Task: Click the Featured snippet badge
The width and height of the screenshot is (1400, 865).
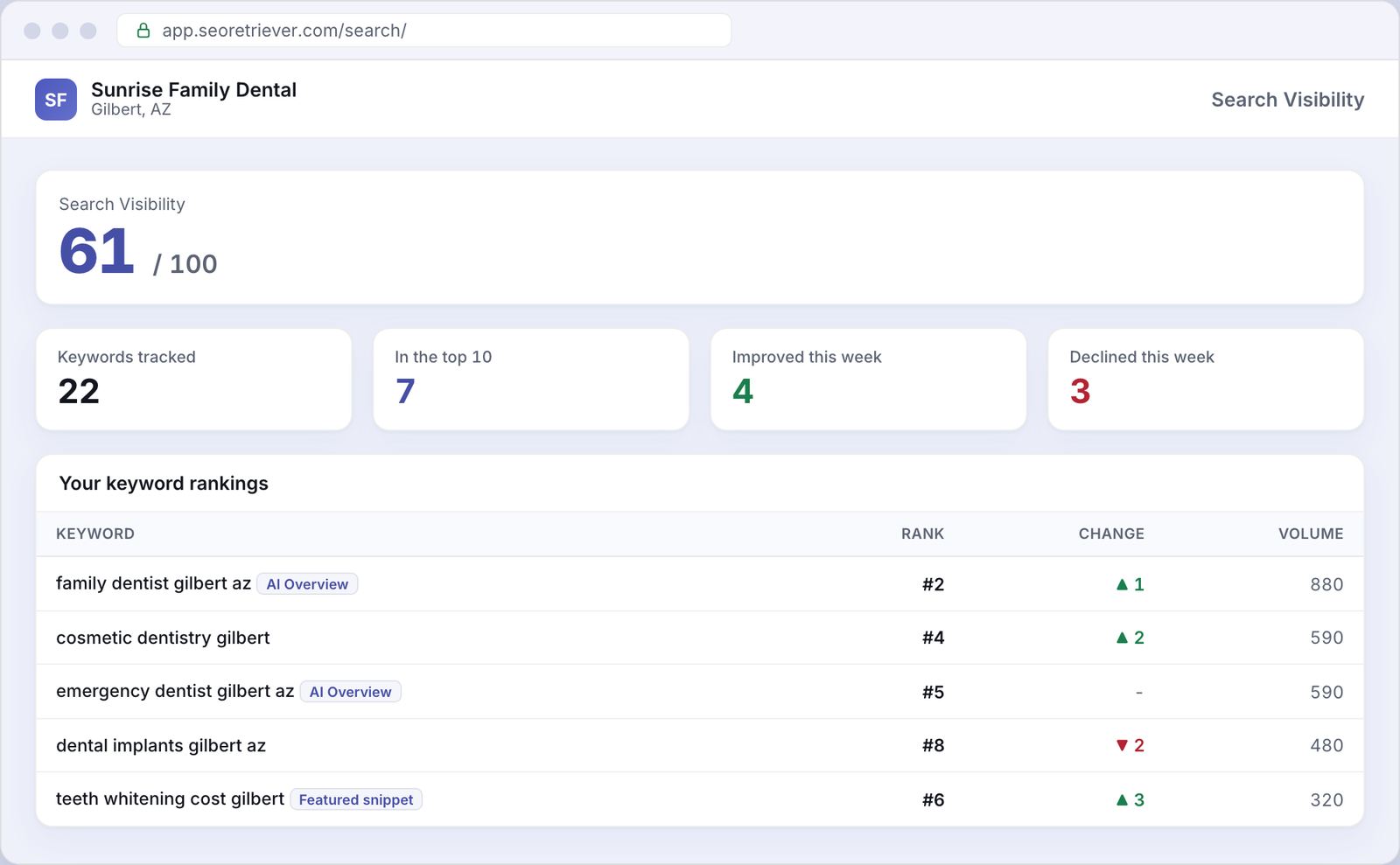Action: pos(356,799)
